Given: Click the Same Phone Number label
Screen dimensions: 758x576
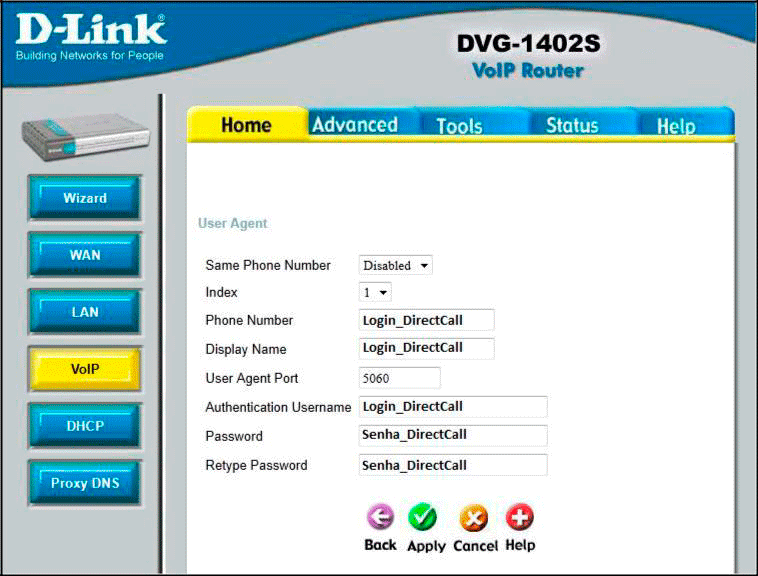Looking at the screenshot, I should pyautogui.click(x=268, y=265).
